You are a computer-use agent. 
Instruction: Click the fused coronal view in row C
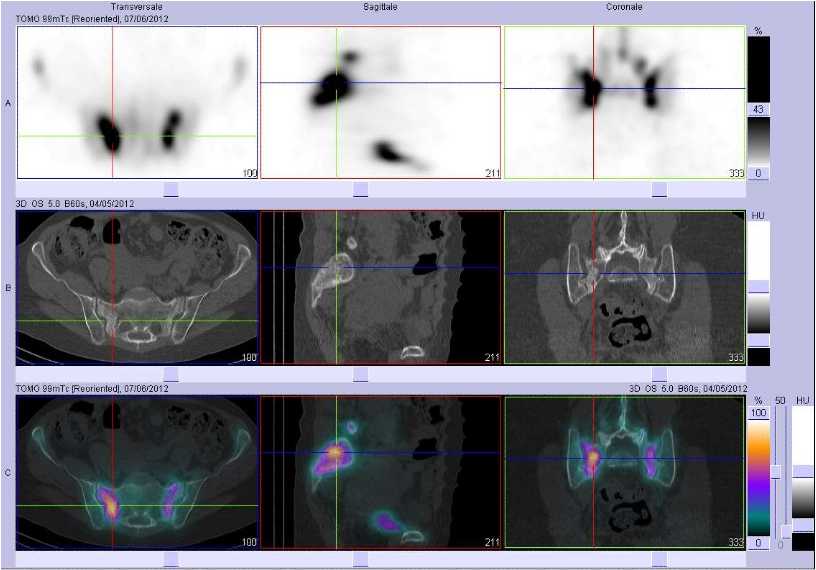pyautogui.click(x=624, y=472)
